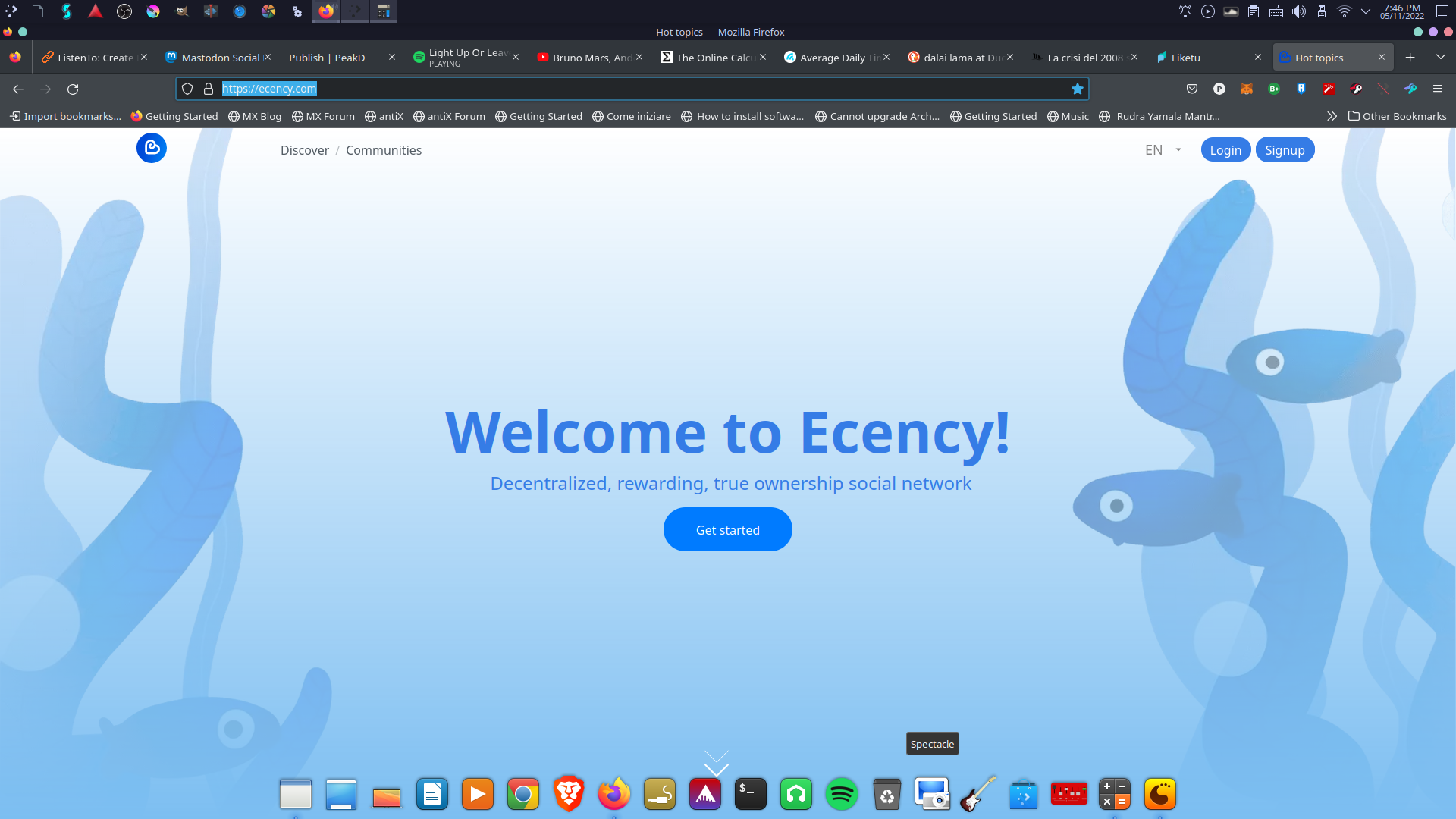Open Wi-Fi network tray icon
1456x819 pixels.
pyautogui.click(x=1344, y=11)
